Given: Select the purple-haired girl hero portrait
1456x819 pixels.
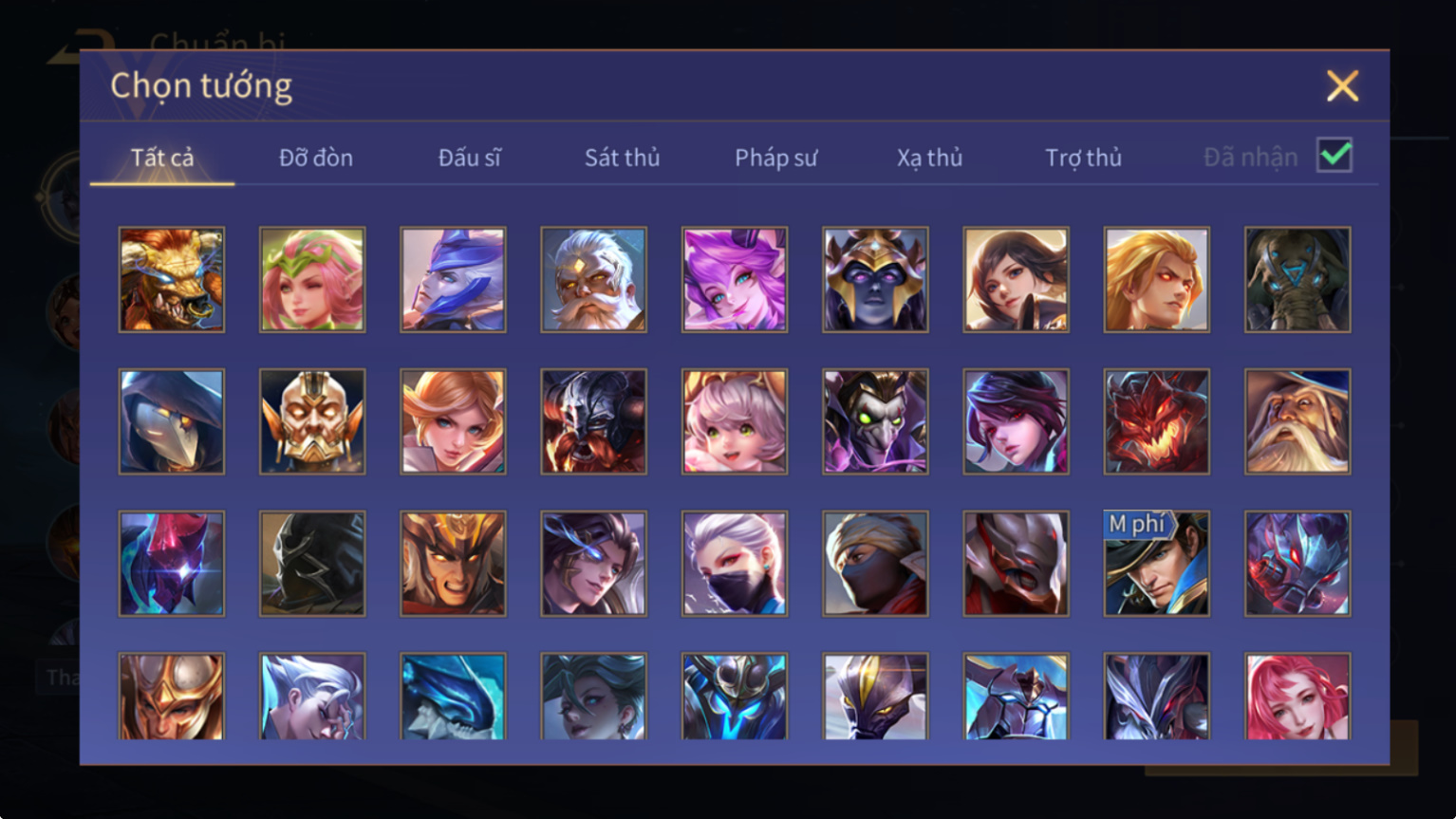Looking at the screenshot, I should click(x=734, y=279).
